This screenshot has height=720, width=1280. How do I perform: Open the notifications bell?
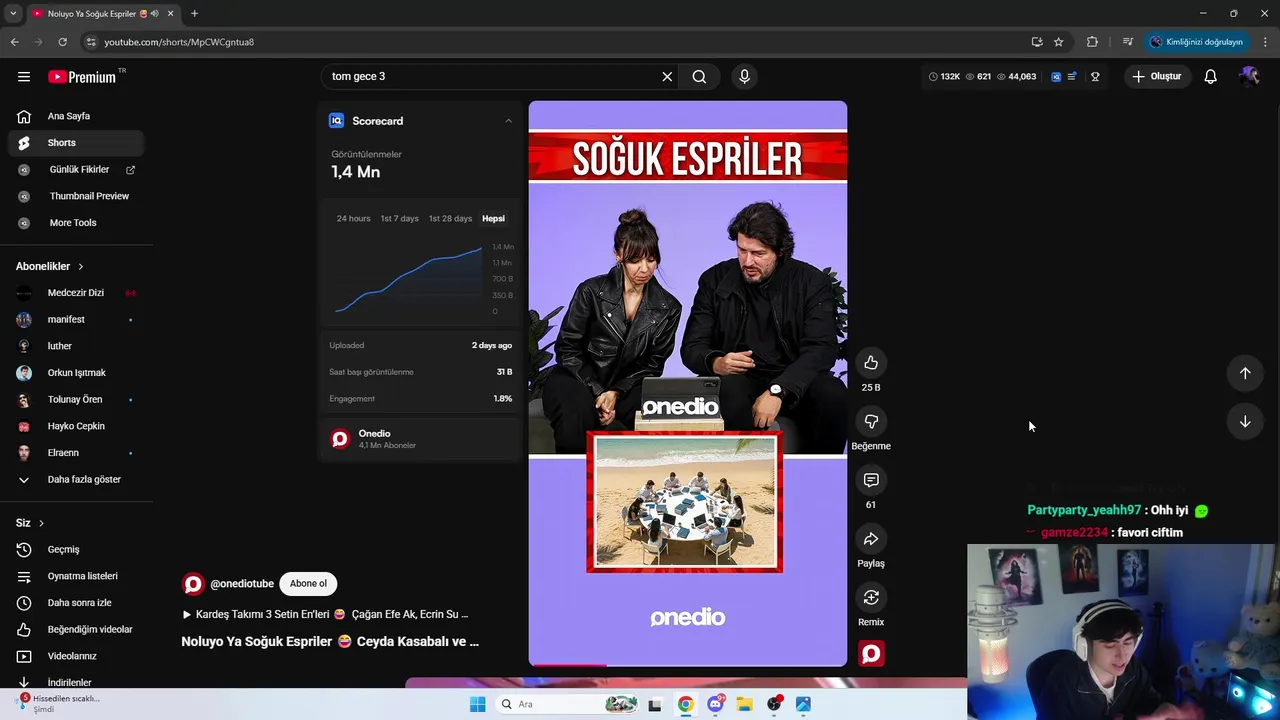tap(1210, 77)
